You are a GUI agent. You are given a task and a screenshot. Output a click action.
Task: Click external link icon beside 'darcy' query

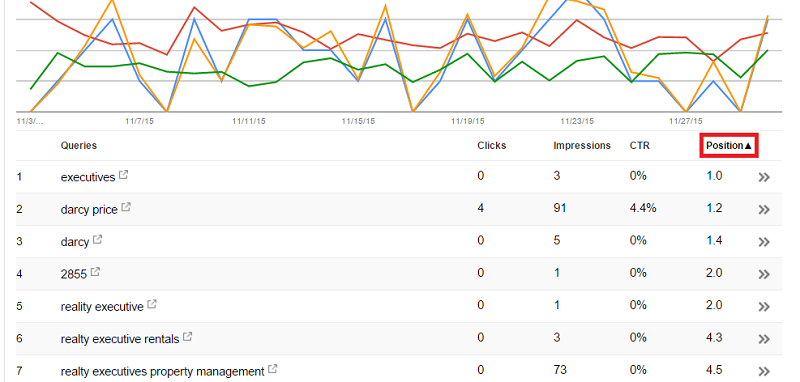(x=97, y=240)
